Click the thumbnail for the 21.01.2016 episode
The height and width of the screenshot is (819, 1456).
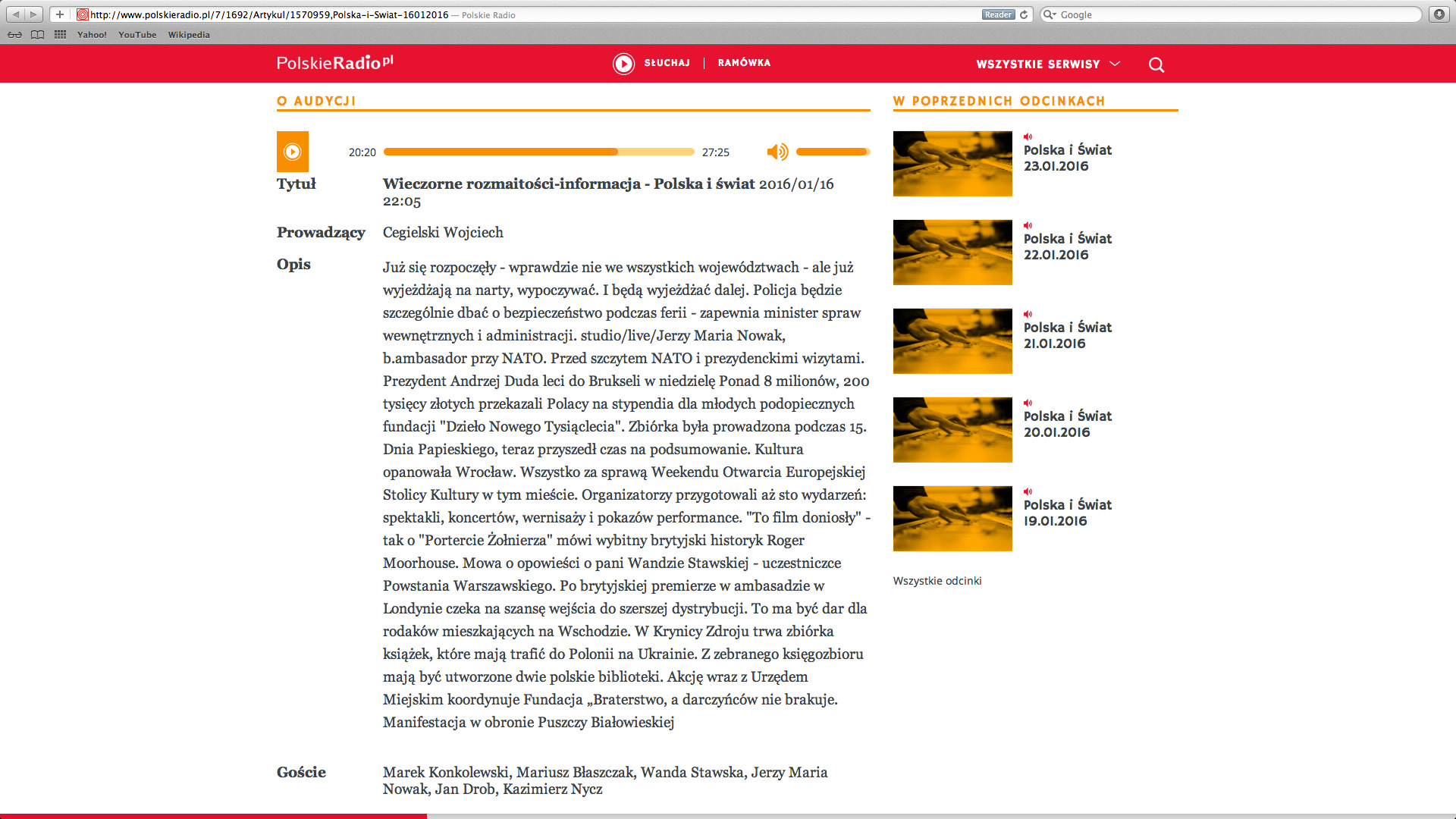click(x=952, y=341)
